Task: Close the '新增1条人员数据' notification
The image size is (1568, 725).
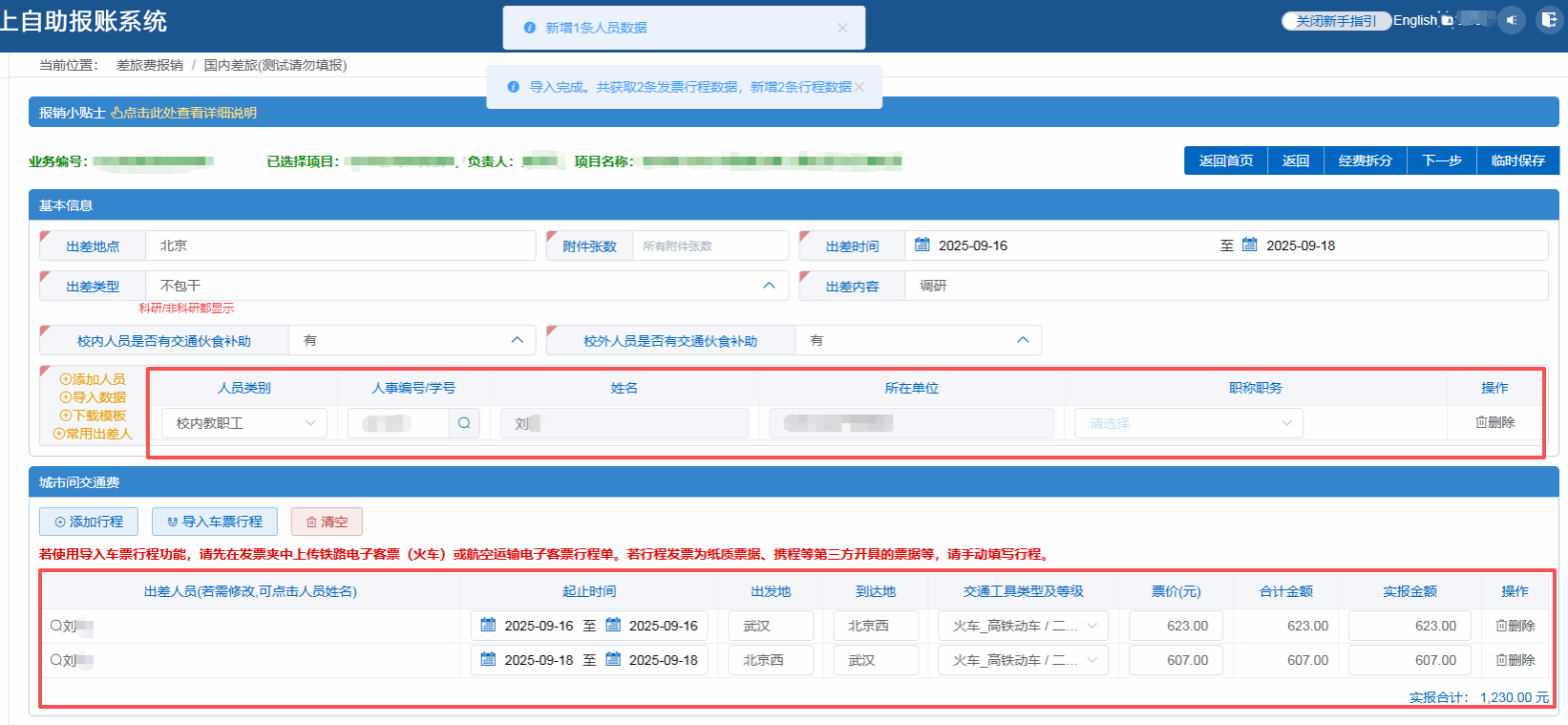Action: point(842,28)
